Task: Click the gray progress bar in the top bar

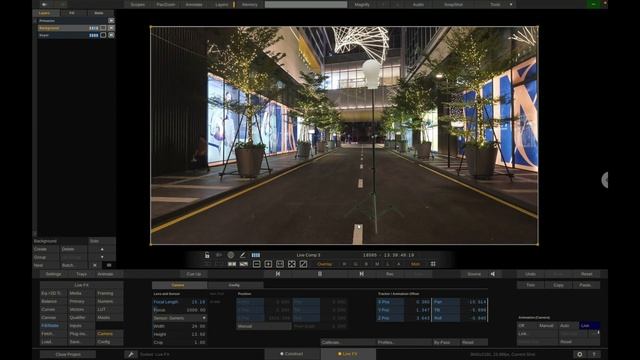Action: pyautogui.click(x=306, y=4)
